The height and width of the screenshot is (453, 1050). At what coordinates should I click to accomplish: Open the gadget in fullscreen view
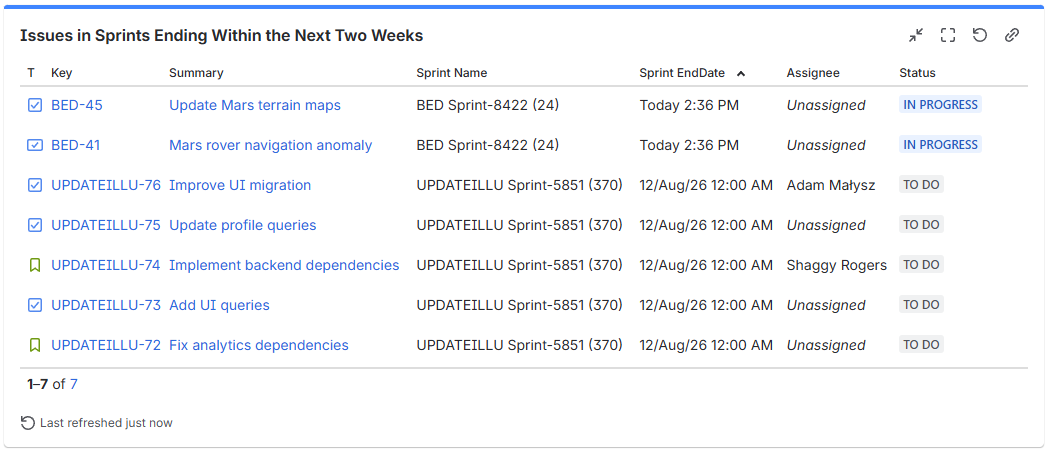(948, 36)
